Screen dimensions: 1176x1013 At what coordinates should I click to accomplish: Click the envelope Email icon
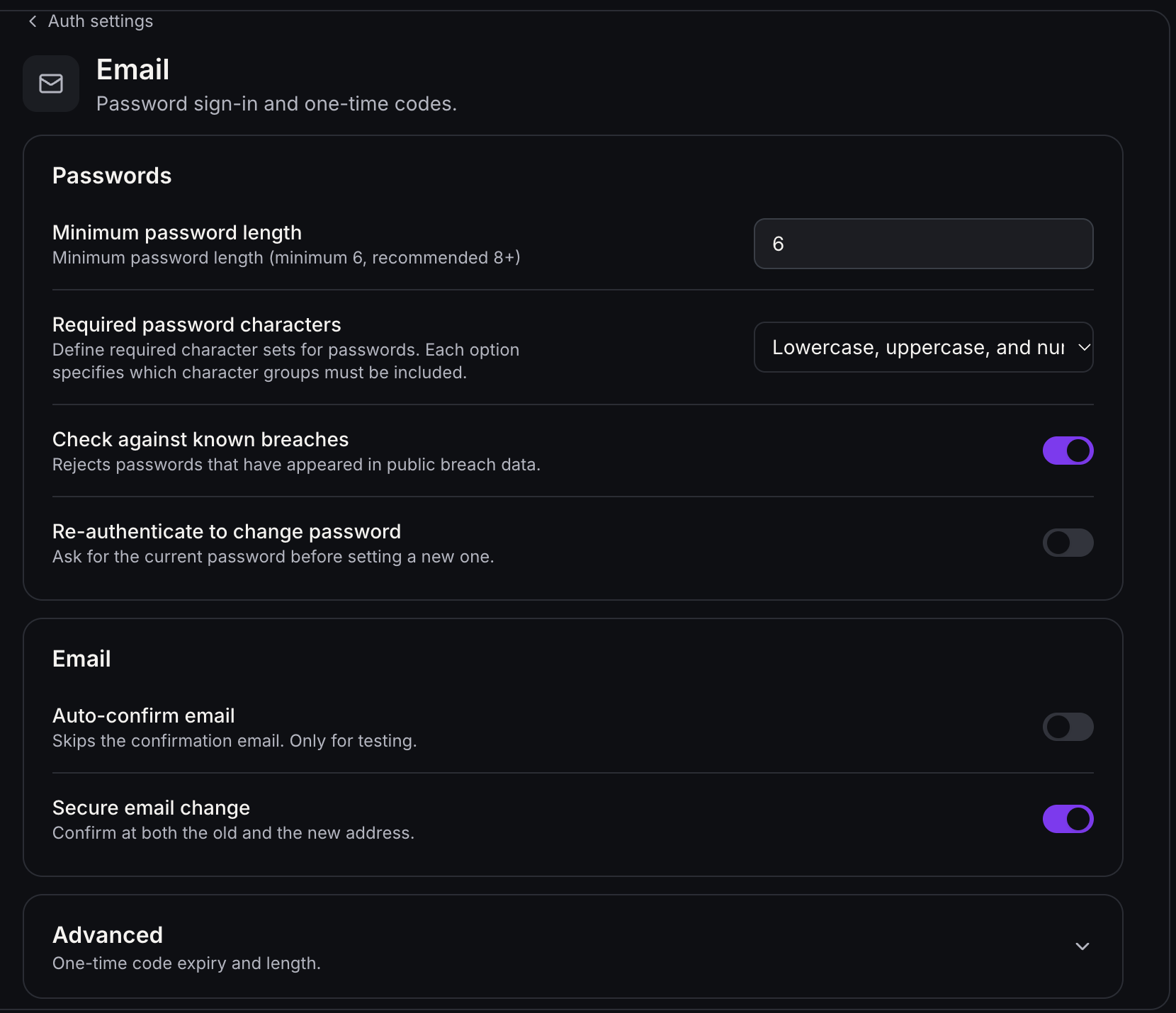click(x=51, y=84)
